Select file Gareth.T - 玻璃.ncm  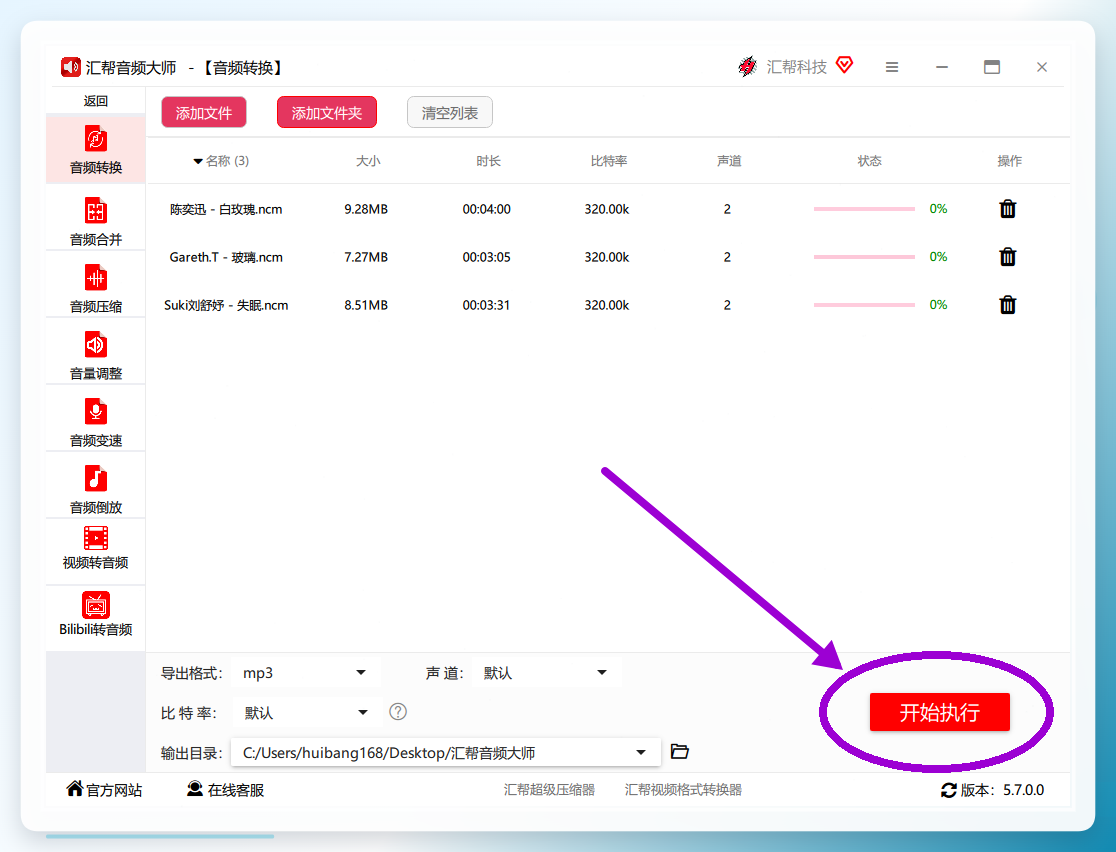point(226,257)
